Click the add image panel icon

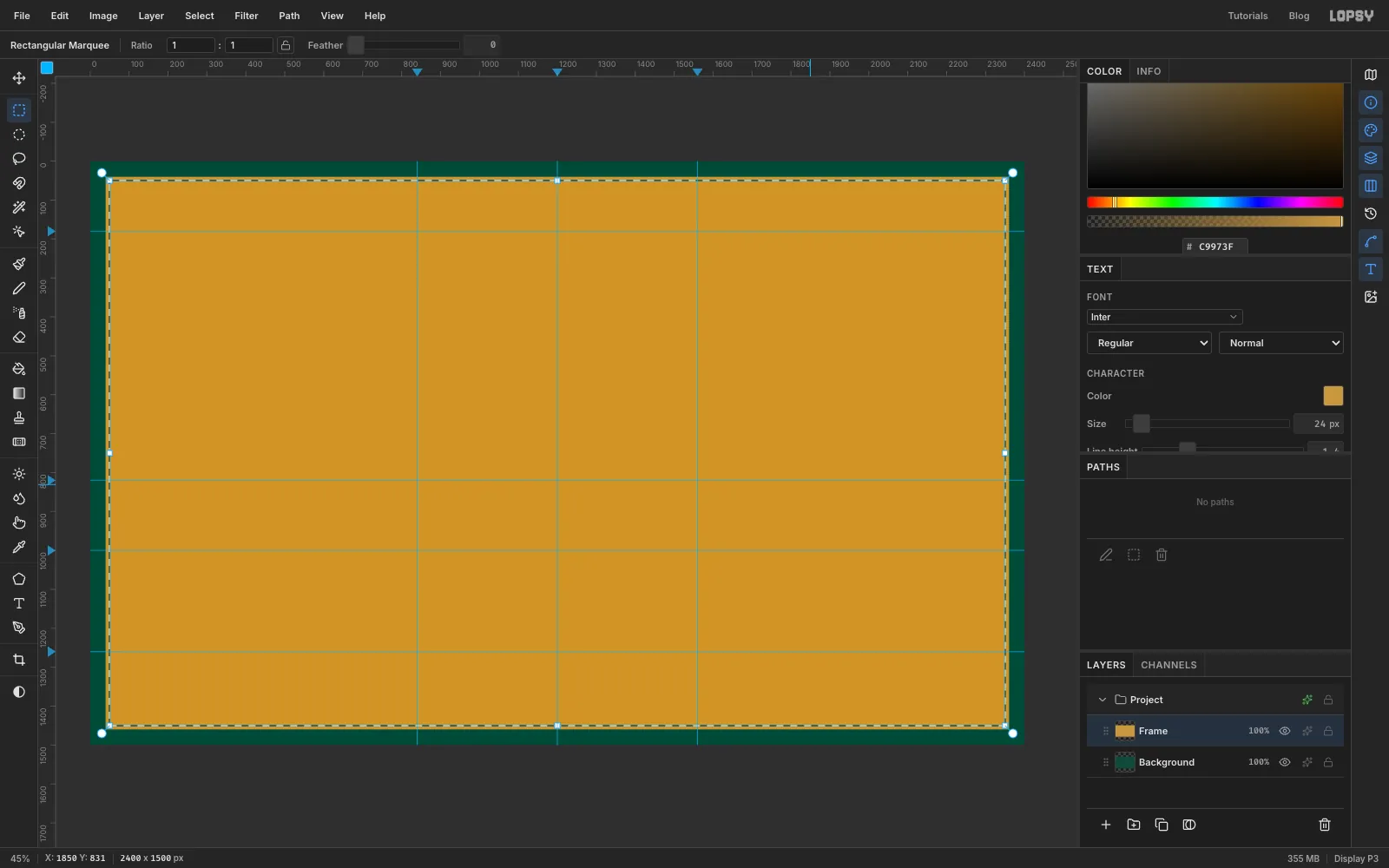[1371, 297]
